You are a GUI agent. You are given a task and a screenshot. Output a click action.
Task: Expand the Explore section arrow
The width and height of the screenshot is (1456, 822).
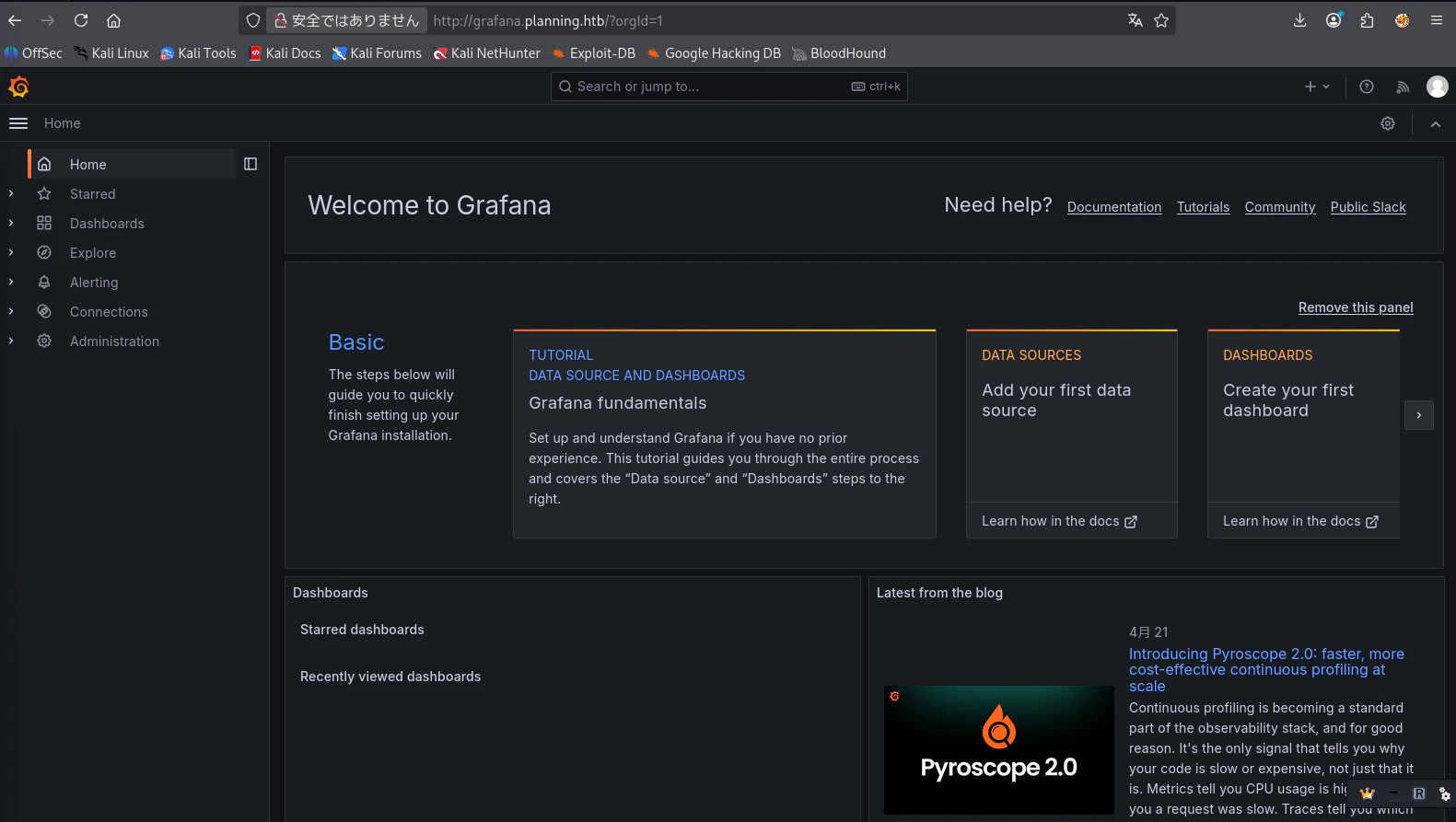pyautogui.click(x=11, y=252)
